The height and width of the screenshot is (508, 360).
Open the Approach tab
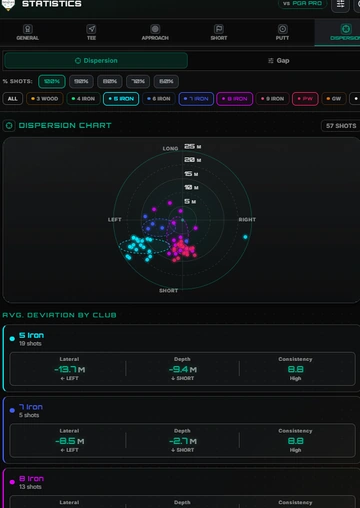[x=155, y=32]
